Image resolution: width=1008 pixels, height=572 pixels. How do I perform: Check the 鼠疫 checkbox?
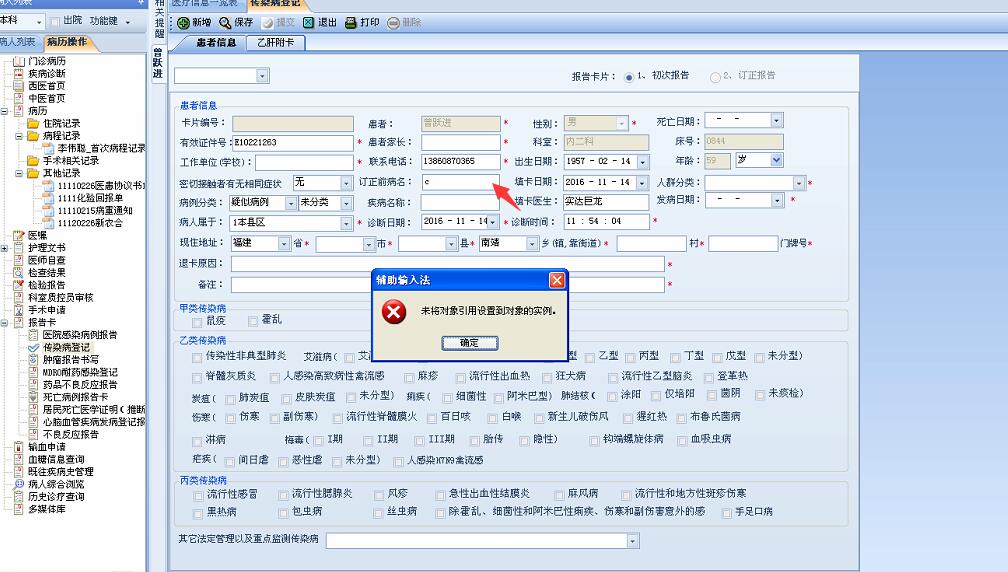197,321
